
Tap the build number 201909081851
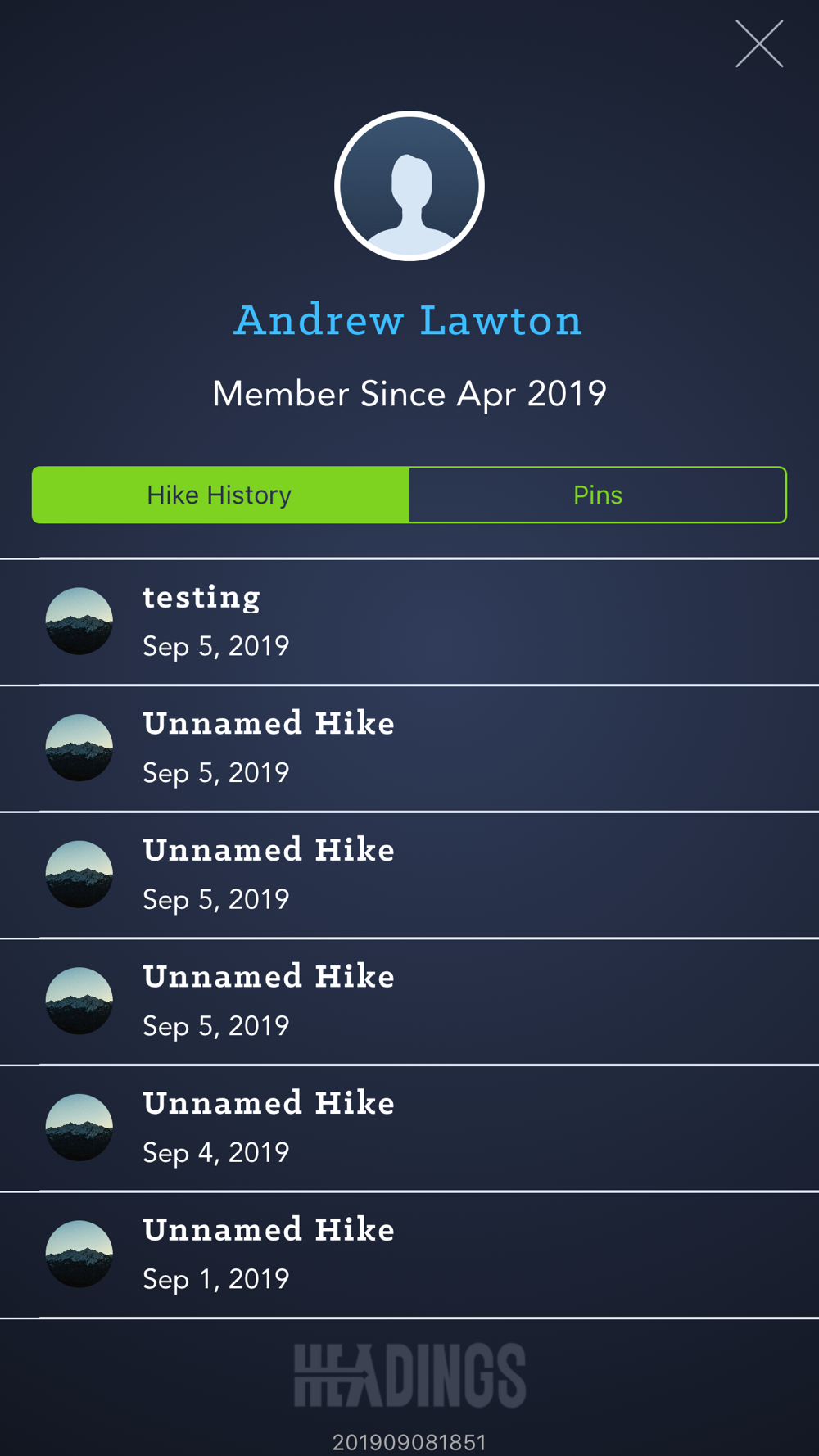pos(409,1442)
